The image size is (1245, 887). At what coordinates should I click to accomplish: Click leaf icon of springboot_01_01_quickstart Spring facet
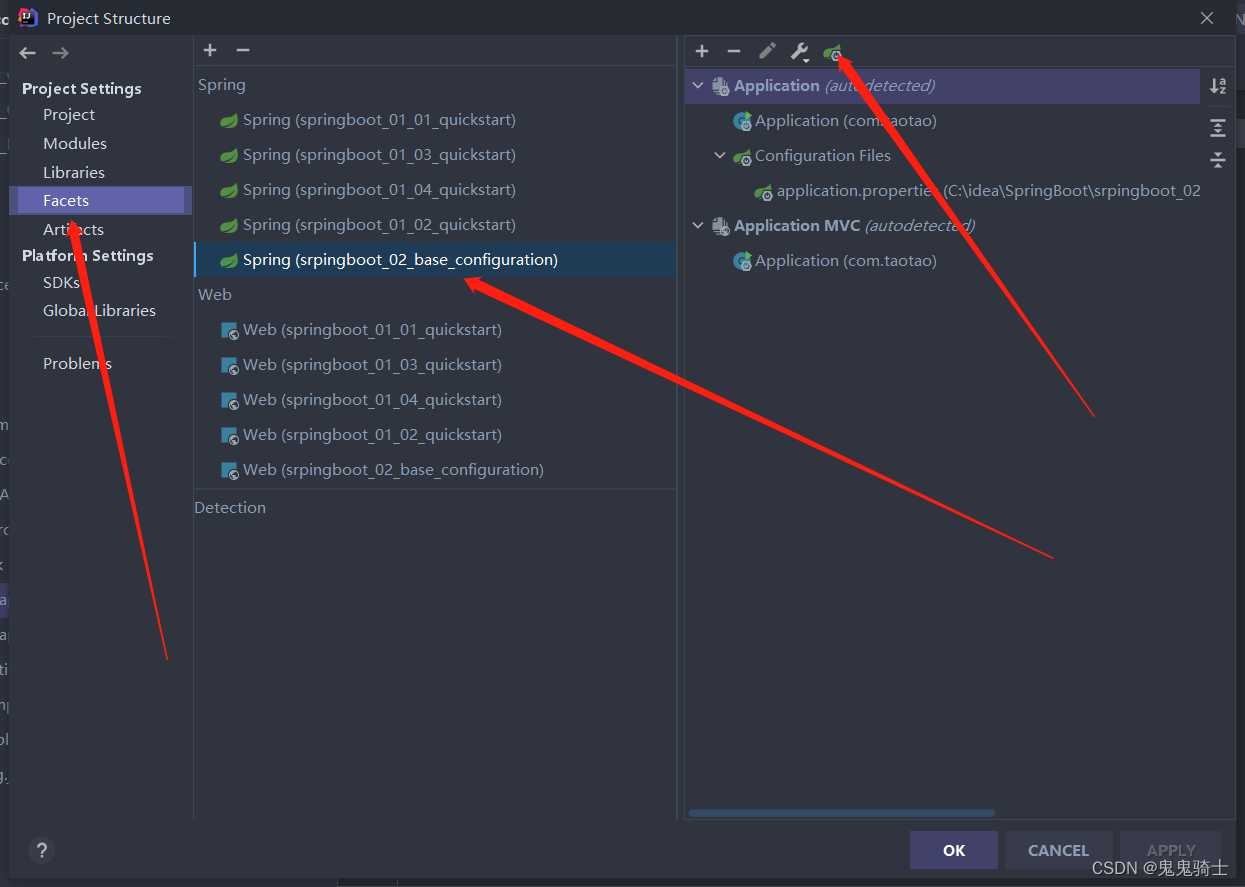pyautogui.click(x=229, y=121)
